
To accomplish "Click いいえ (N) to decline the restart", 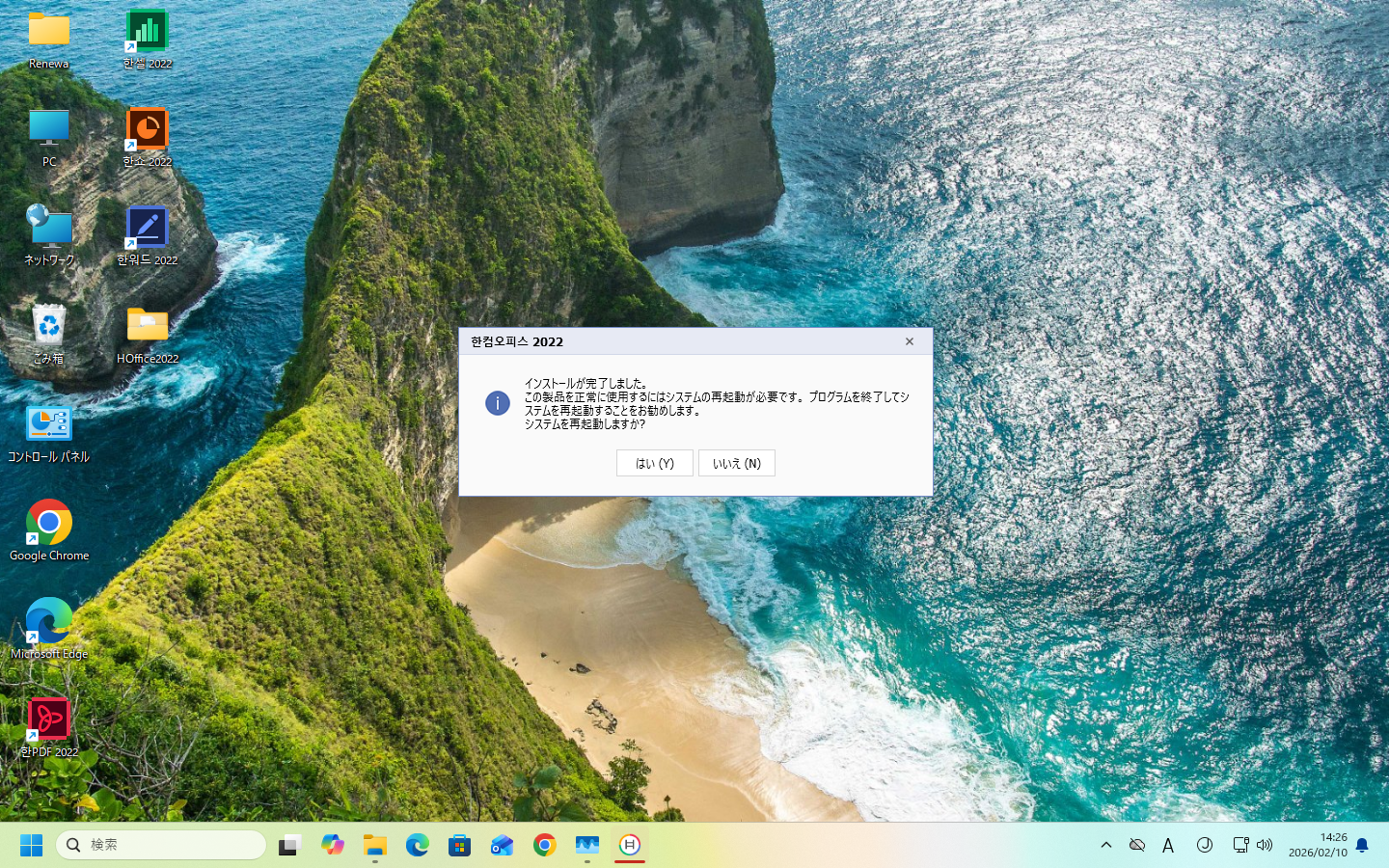I will (736, 463).
